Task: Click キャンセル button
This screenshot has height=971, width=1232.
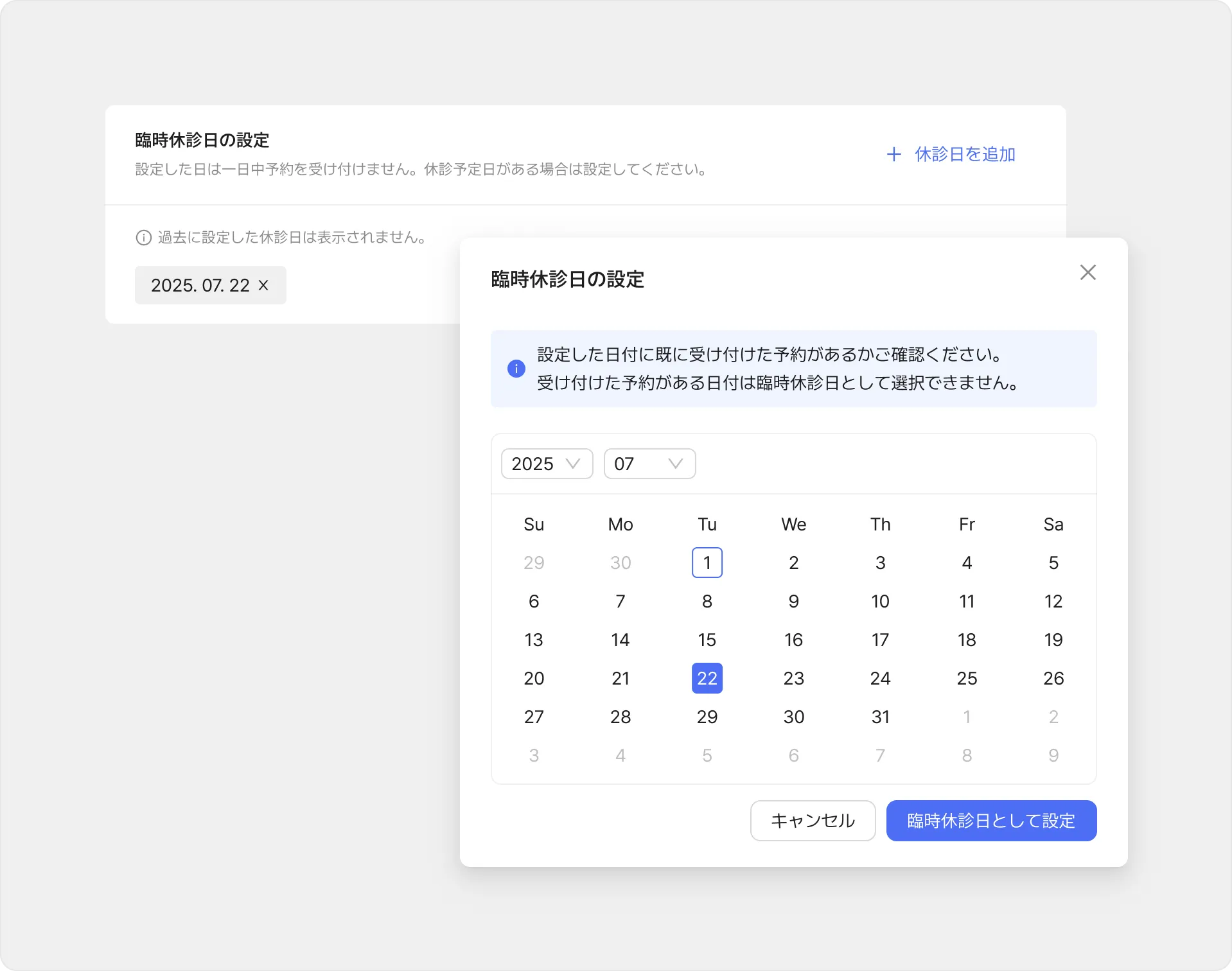Action: coord(813,821)
